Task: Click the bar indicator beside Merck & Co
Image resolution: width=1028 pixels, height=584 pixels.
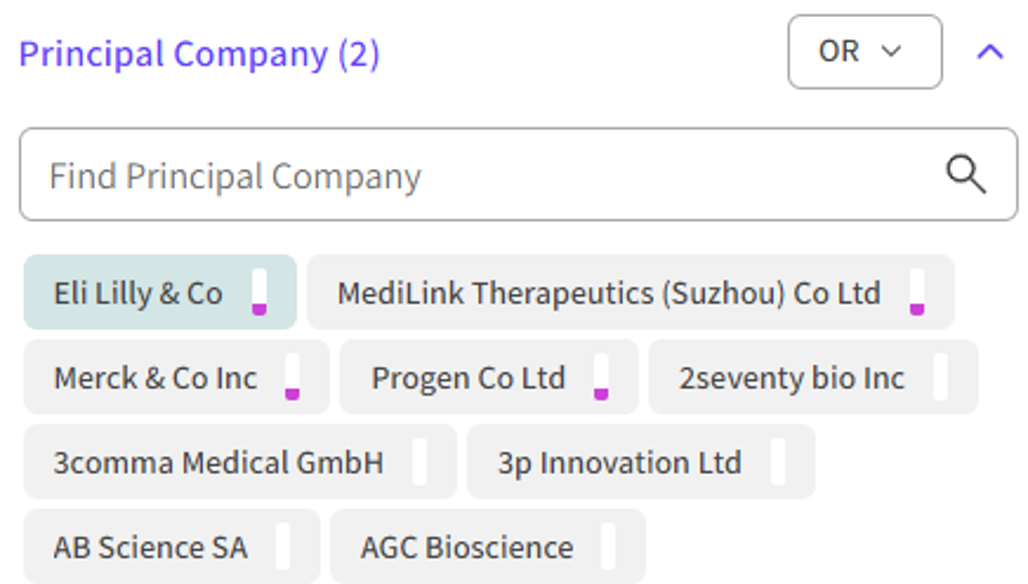Action: (x=292, y=378)
